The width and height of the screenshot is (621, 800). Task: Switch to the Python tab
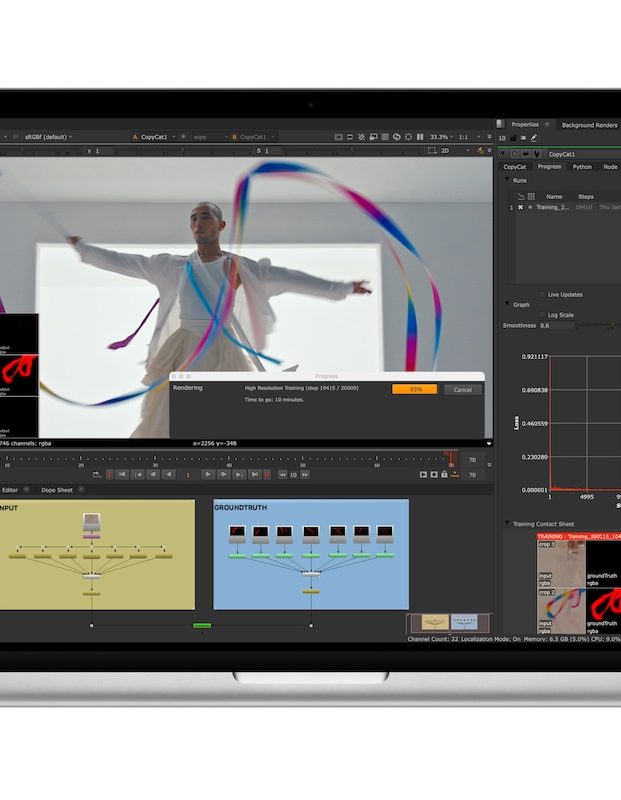tap(582, 167)
